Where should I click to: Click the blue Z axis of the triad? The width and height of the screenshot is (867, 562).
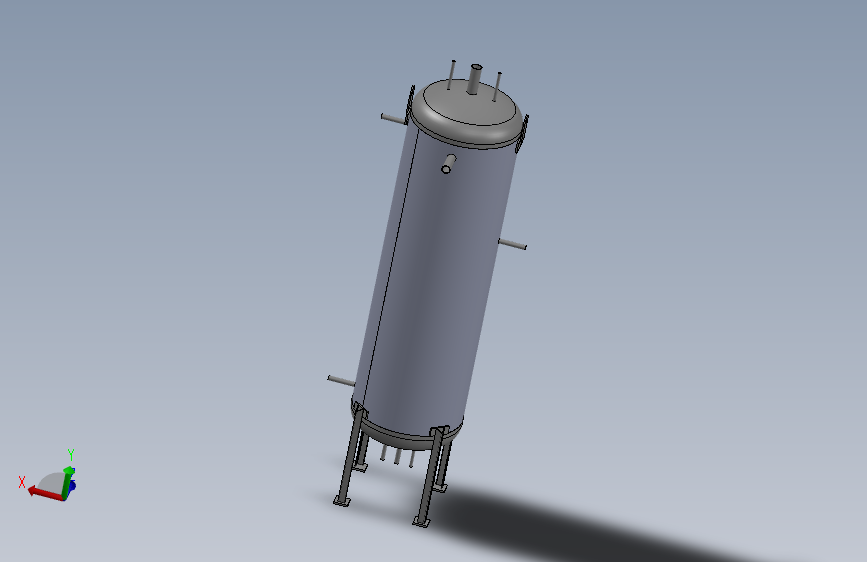point(72,486)
